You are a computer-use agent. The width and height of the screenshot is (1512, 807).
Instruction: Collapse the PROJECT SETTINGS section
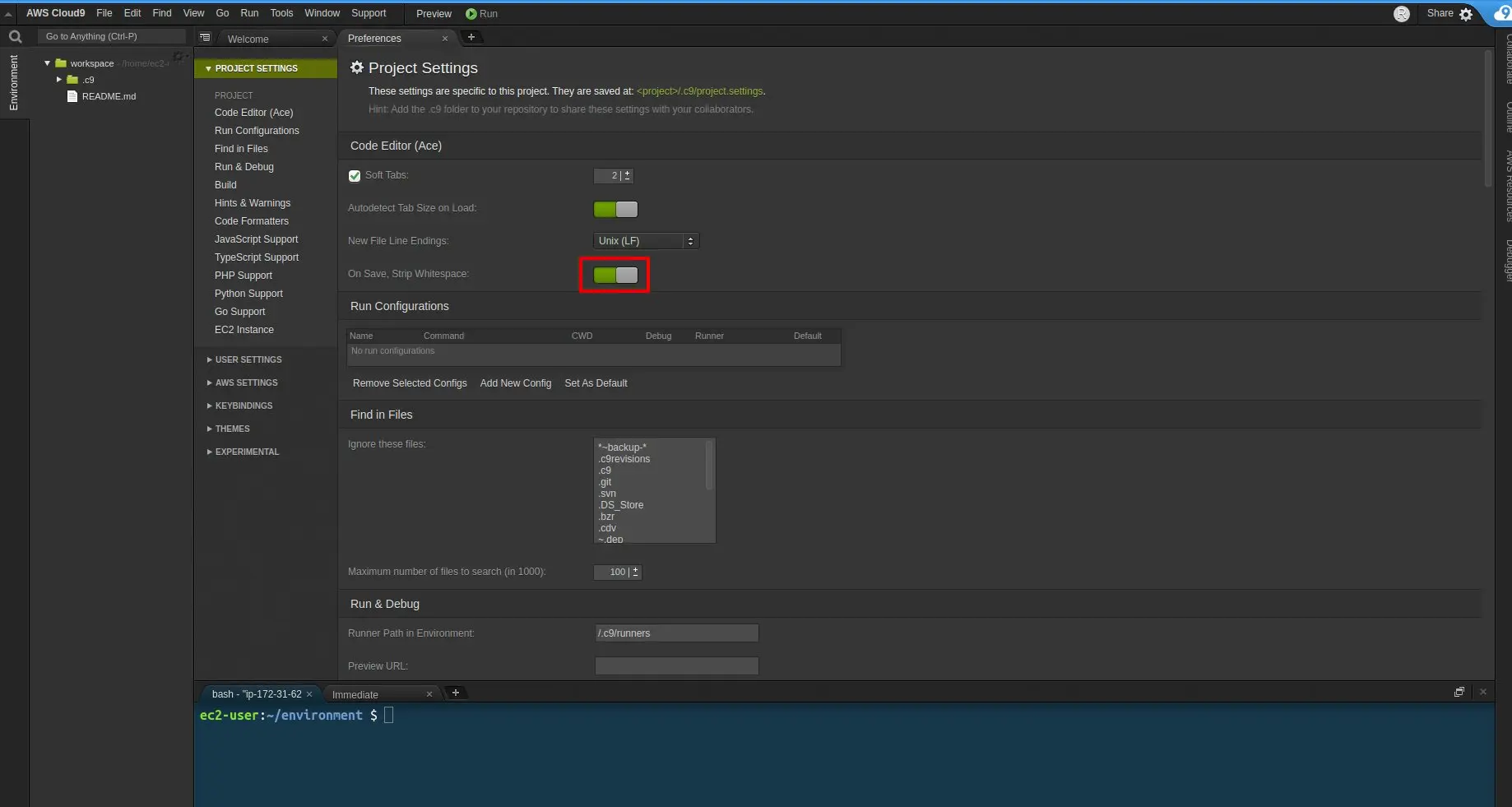click(266, 68)
